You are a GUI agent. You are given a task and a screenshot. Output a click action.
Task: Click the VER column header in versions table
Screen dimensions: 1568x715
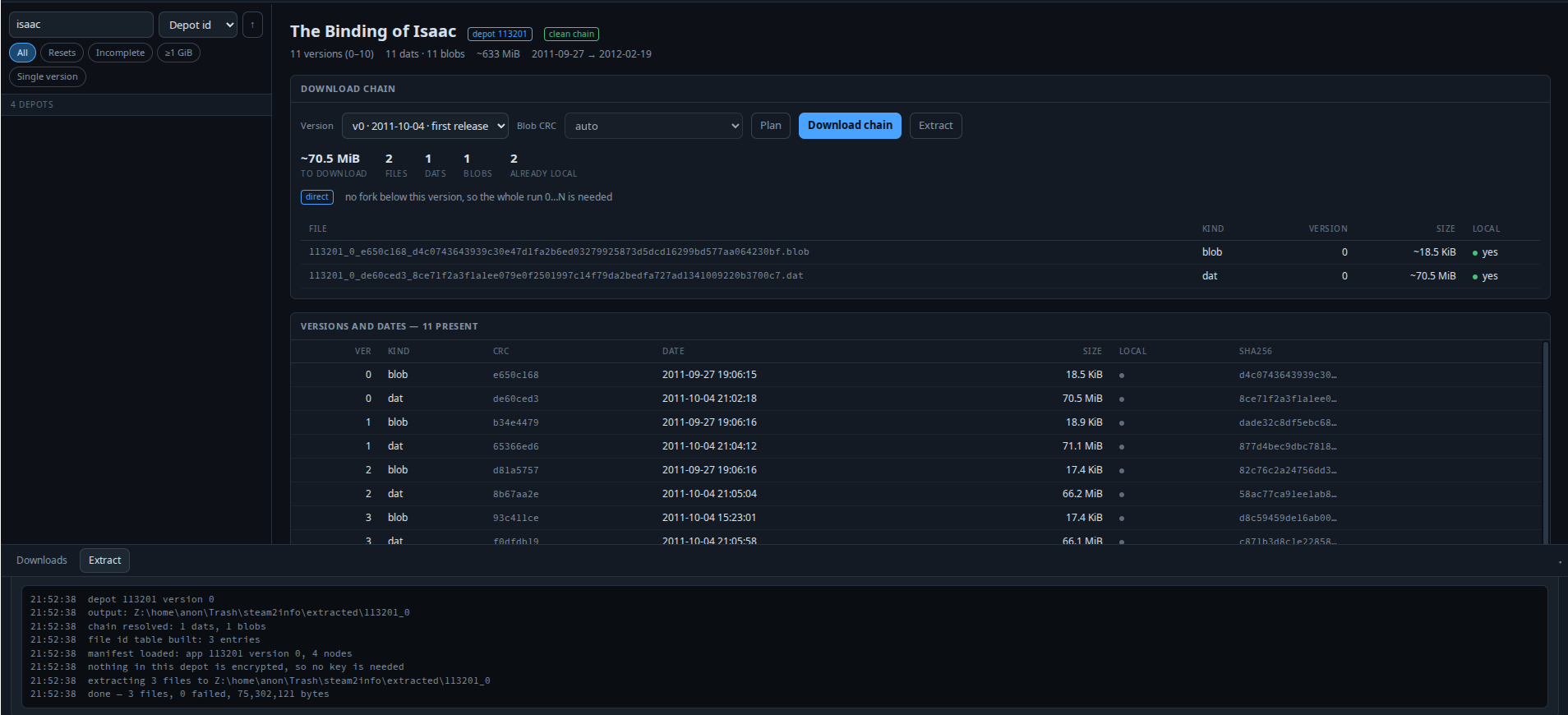click(x=362, y=352)
